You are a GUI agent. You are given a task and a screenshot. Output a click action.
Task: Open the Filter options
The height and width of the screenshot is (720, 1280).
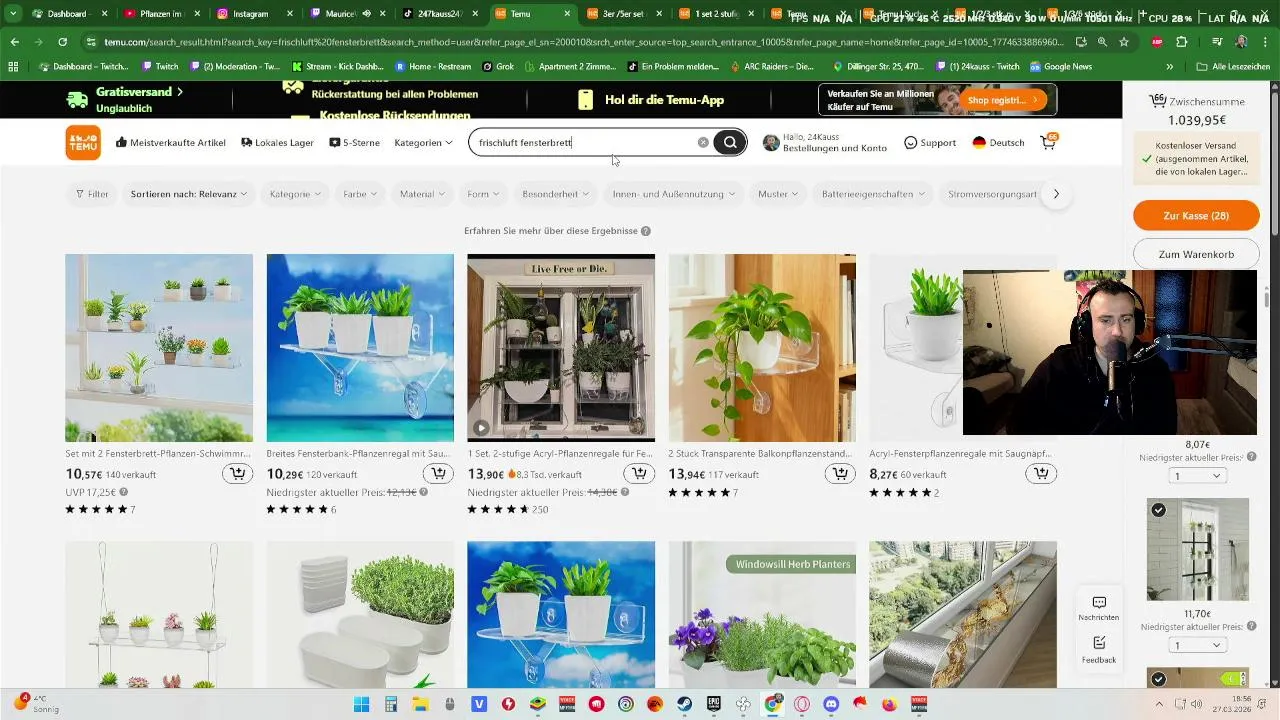click(92, 194)
